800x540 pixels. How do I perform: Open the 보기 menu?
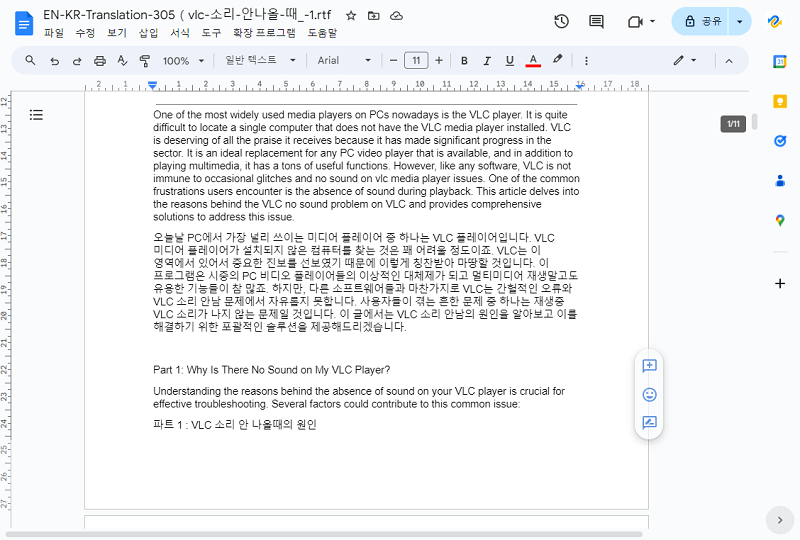(117, 33)
